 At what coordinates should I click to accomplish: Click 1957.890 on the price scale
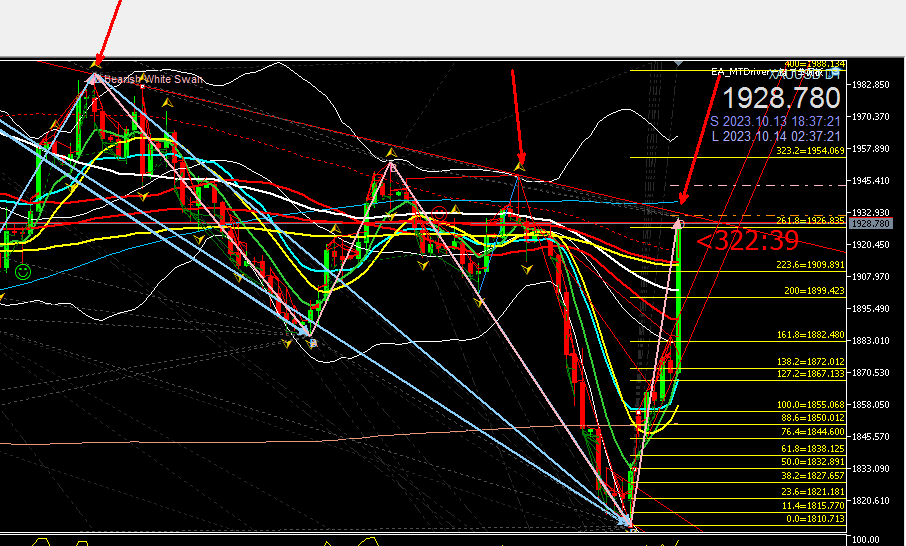871,148
